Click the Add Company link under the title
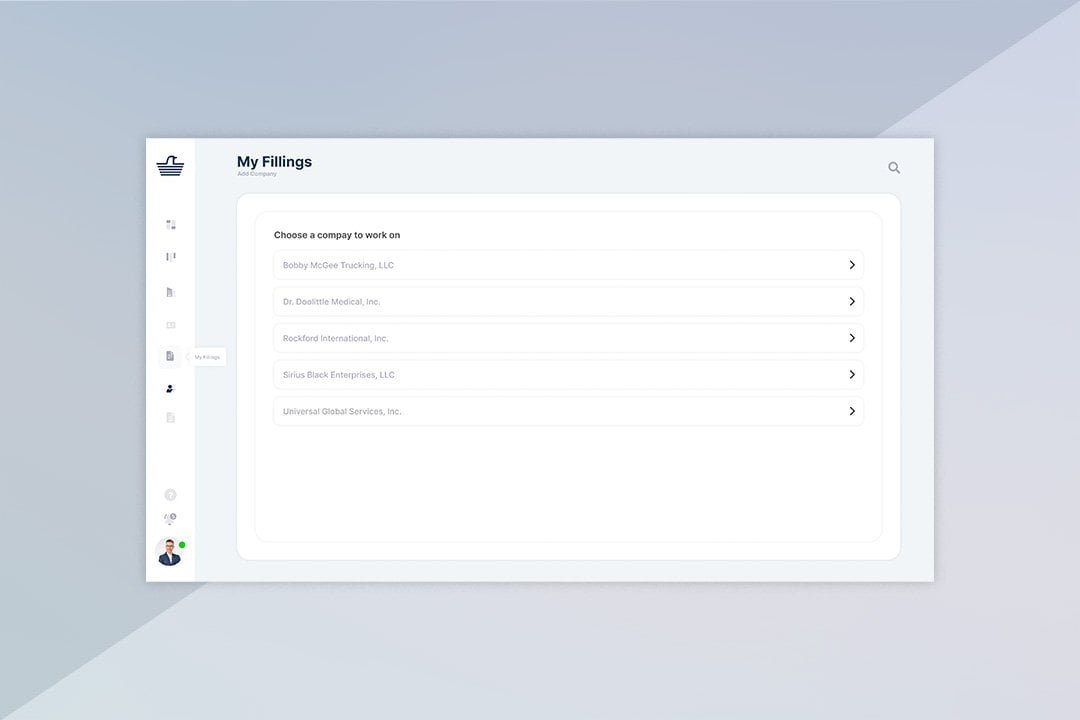 [x=257, y=173]
